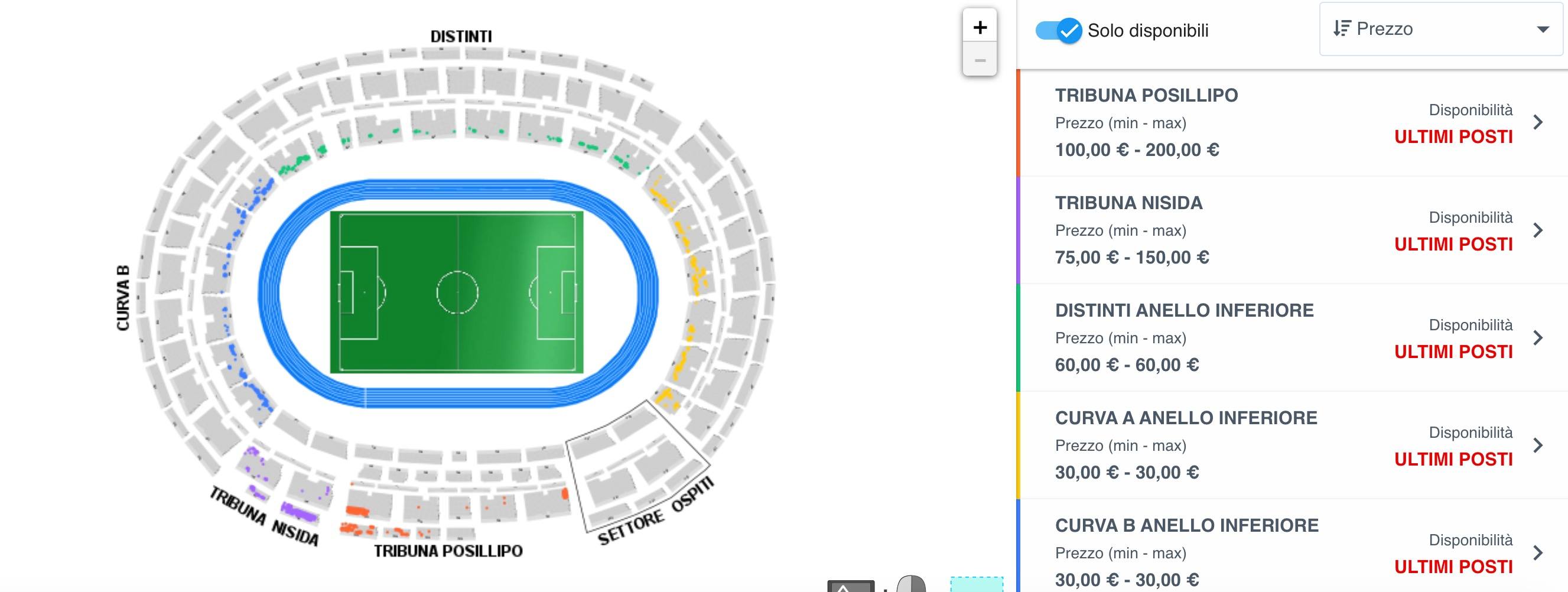Viewport: 1568px width, 592px height.
Task: Click the Shift key hint icon
Action: tap(850, 587)
